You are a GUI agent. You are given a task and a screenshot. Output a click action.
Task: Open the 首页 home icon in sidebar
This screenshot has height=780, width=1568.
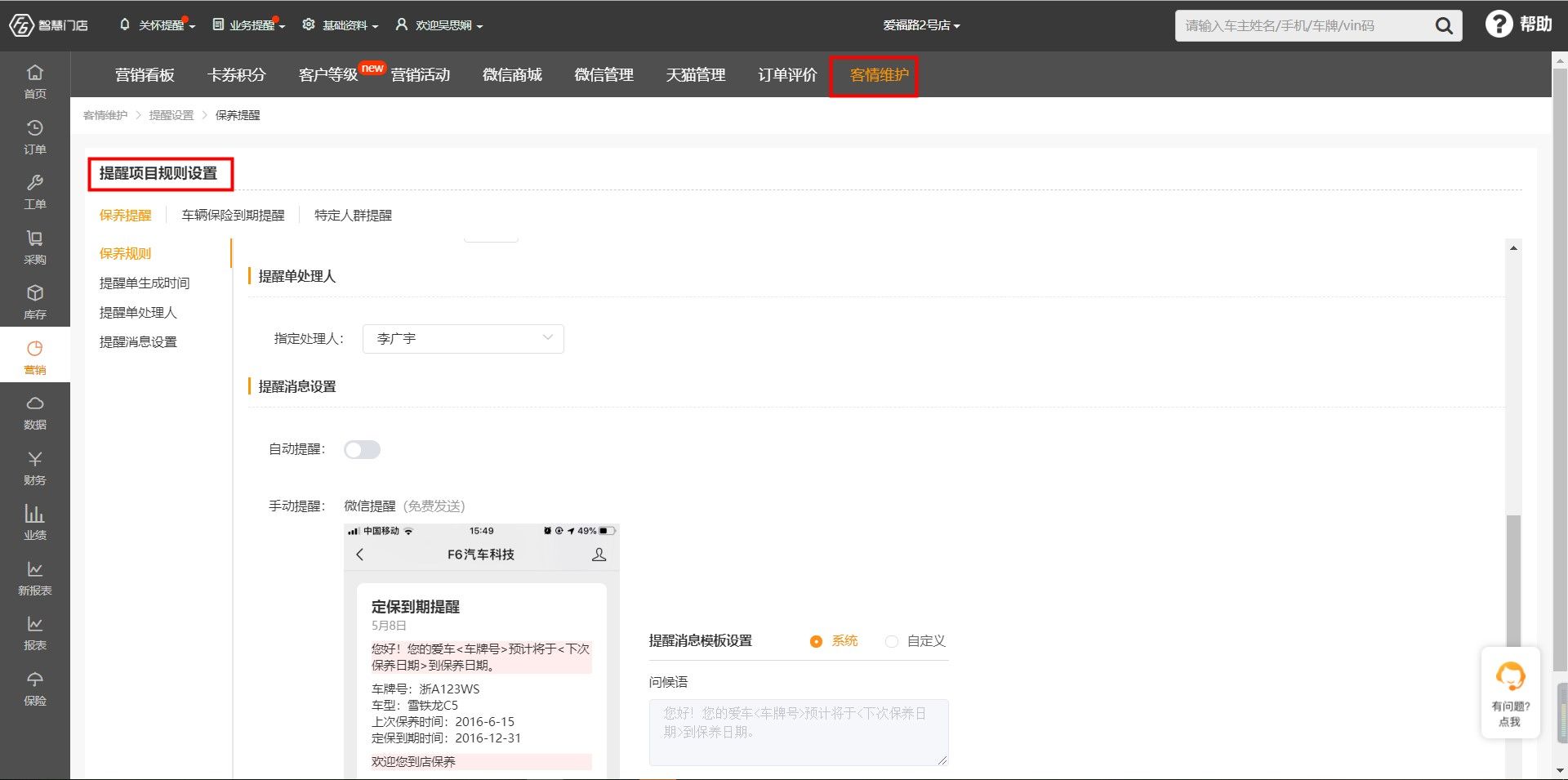[35, 82]
